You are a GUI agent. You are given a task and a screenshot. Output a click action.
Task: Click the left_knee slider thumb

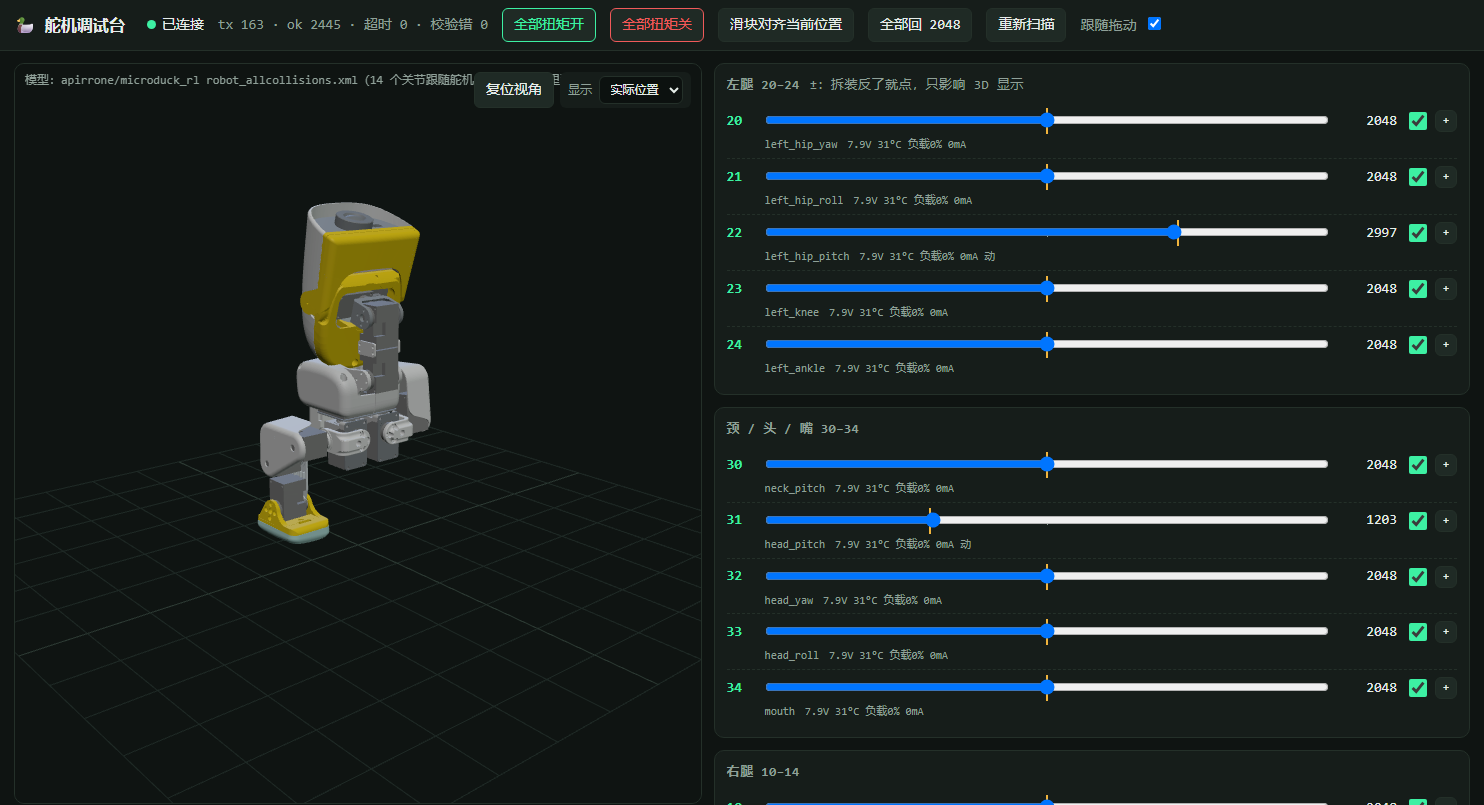pos(1047,288)
